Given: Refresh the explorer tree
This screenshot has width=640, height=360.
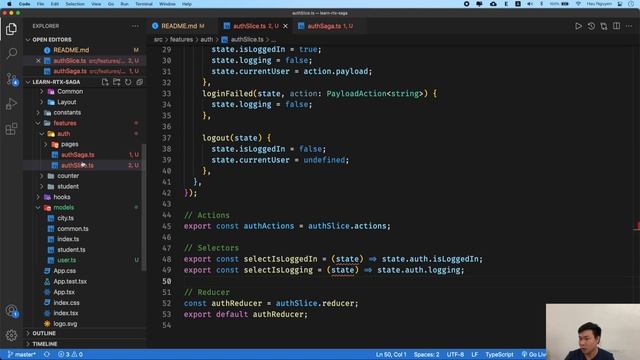Looking at the screenshot, I should tap(128, 82).
